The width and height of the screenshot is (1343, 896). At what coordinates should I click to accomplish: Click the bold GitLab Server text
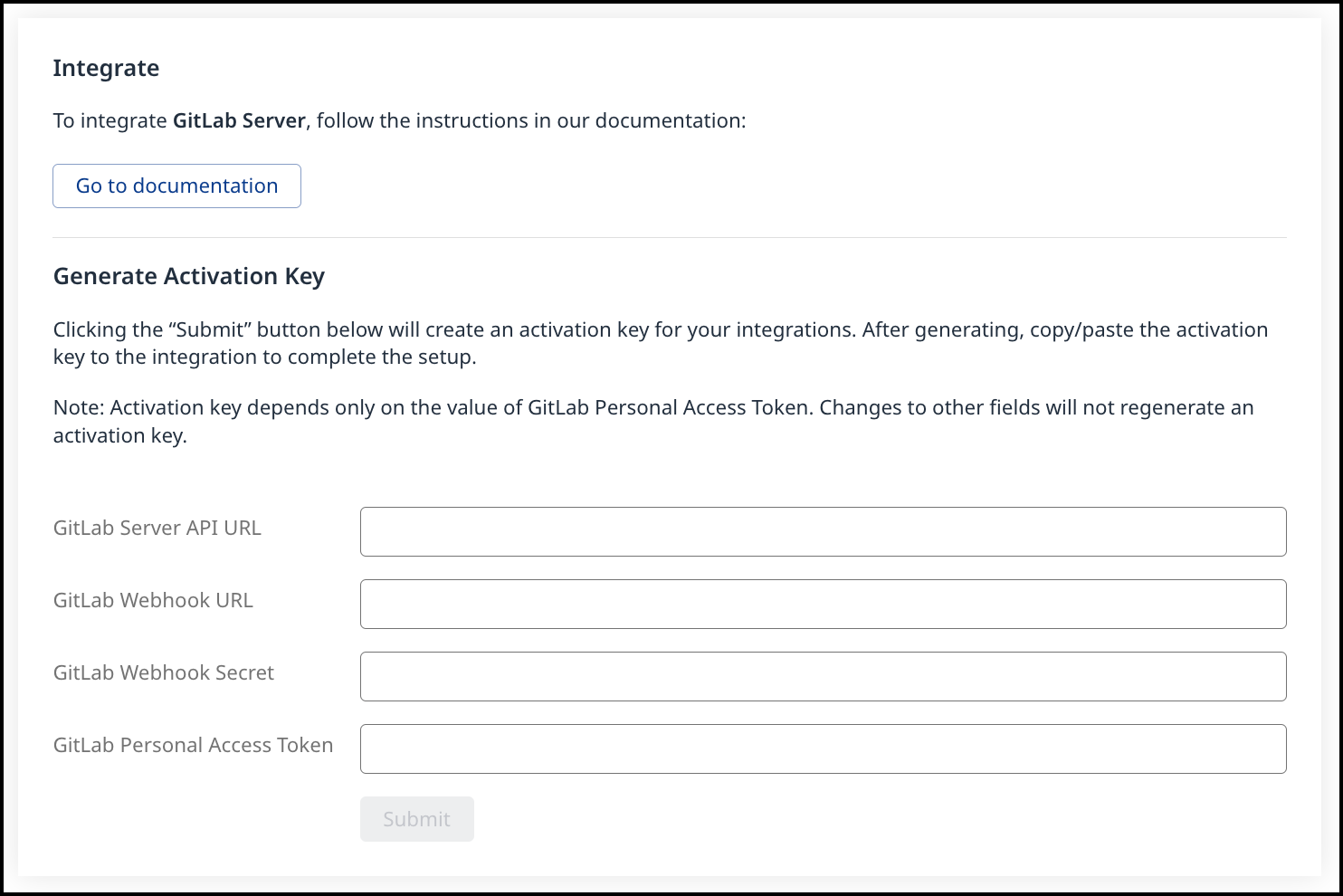239,120
